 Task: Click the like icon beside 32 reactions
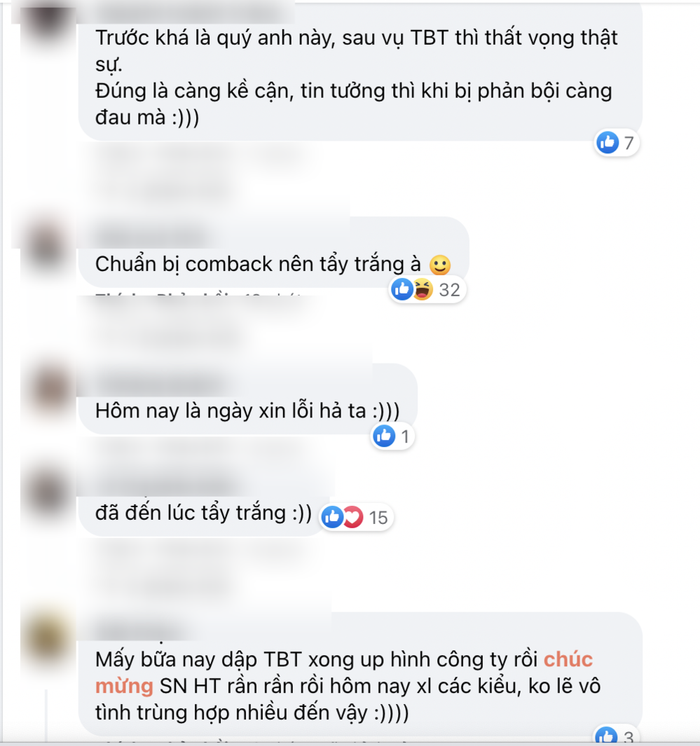point(402,289)
